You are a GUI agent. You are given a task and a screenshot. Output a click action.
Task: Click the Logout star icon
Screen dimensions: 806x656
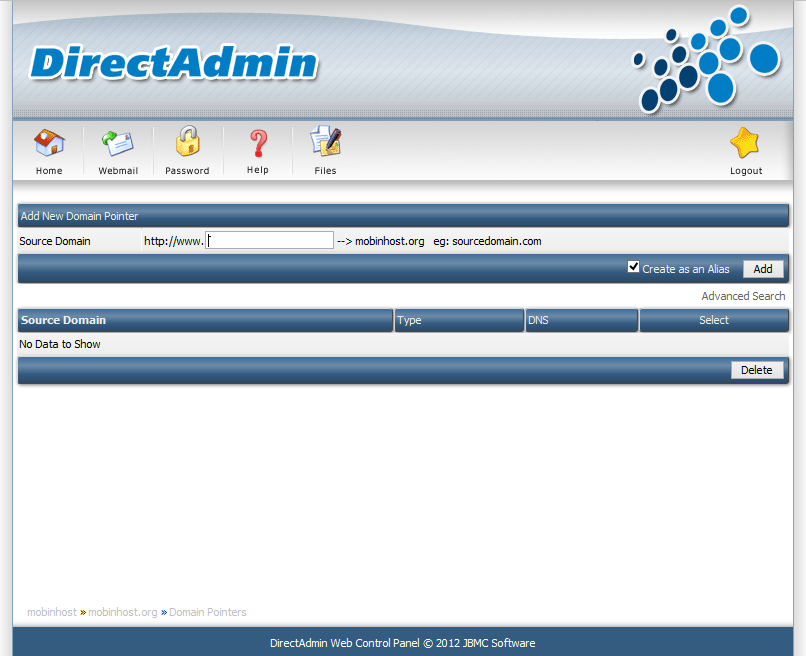[745, 142]
